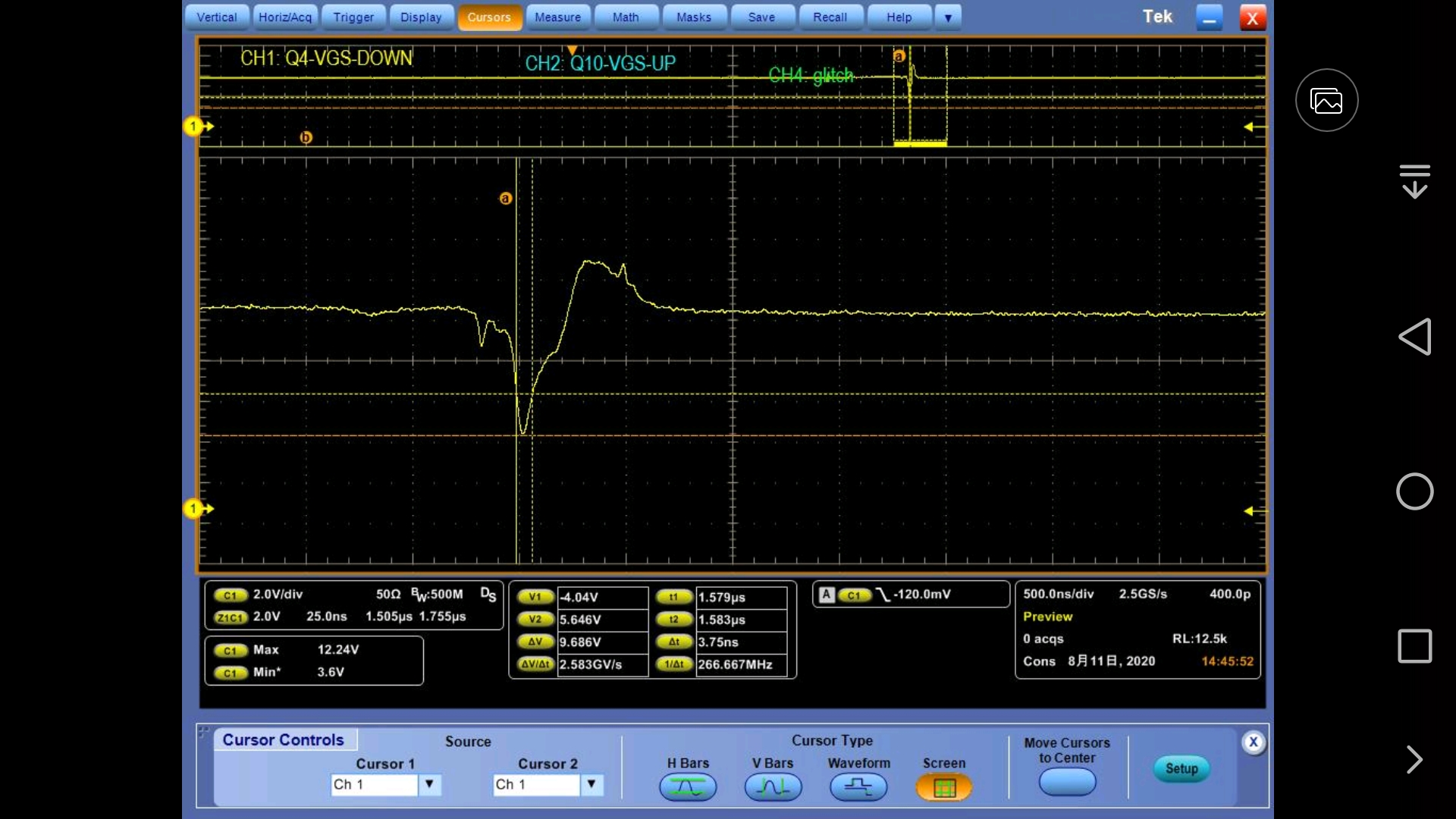Click Move Cursors to Center button
Image resolution: width=1456 pixels, height=819 pixels.
tap(1067, 782)
